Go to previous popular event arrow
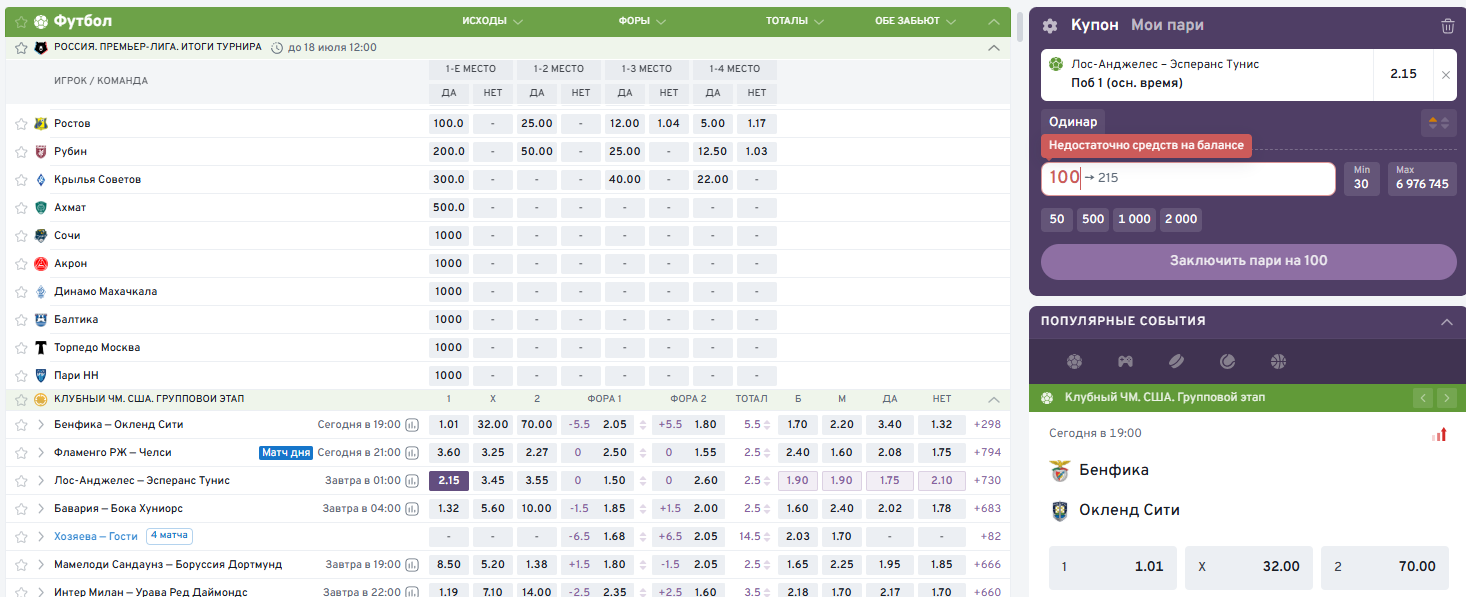The width and height of the screenshot is (1466, 597). coord(1423,398)
